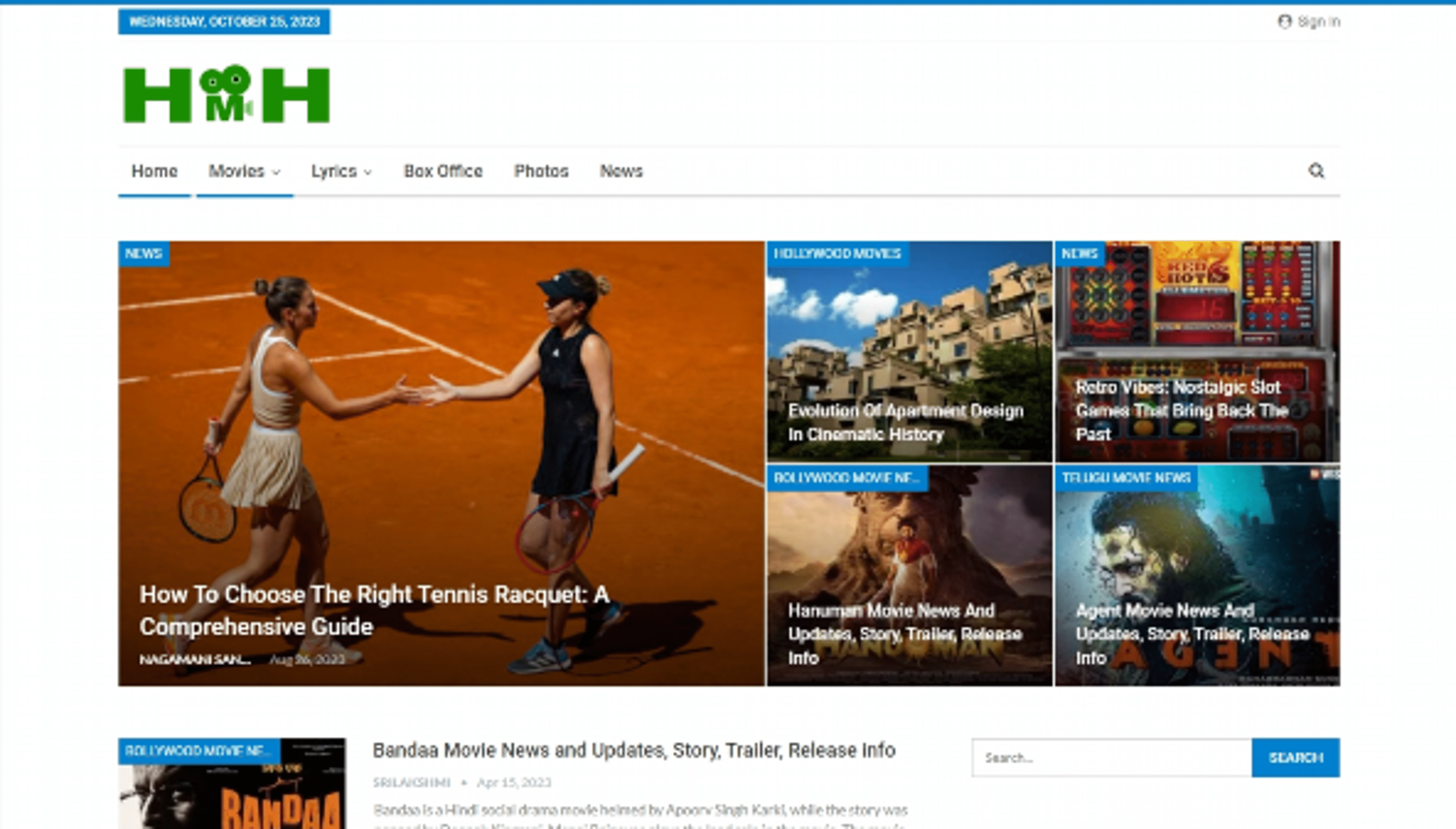Switch to the Box Office section

pyautogui.click(x=443, y=171)
